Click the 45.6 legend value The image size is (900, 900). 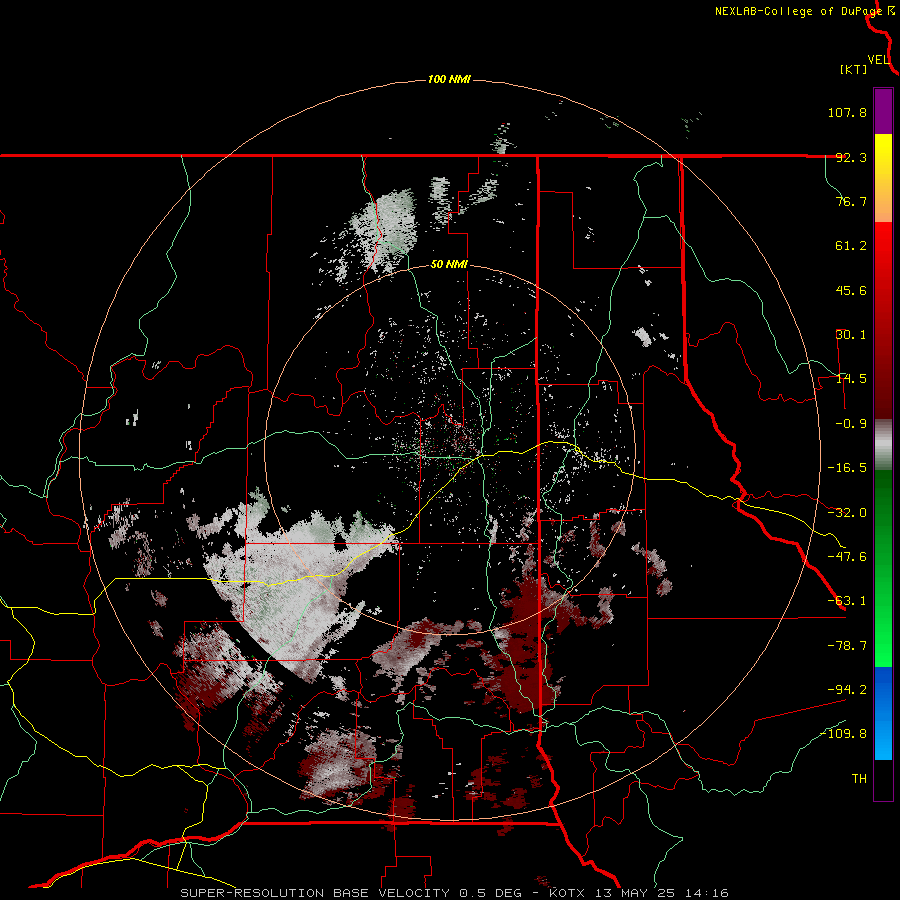851,290
